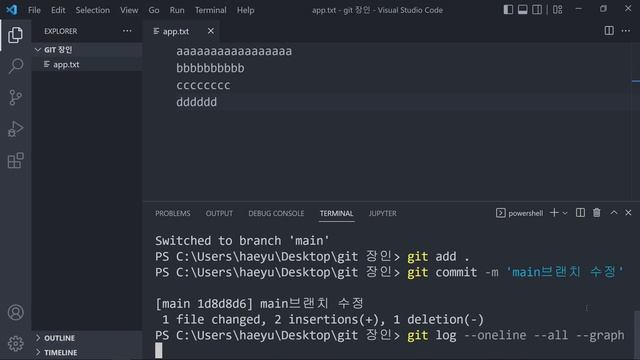
Task: Open the Go menu
Action: point(154,10)
